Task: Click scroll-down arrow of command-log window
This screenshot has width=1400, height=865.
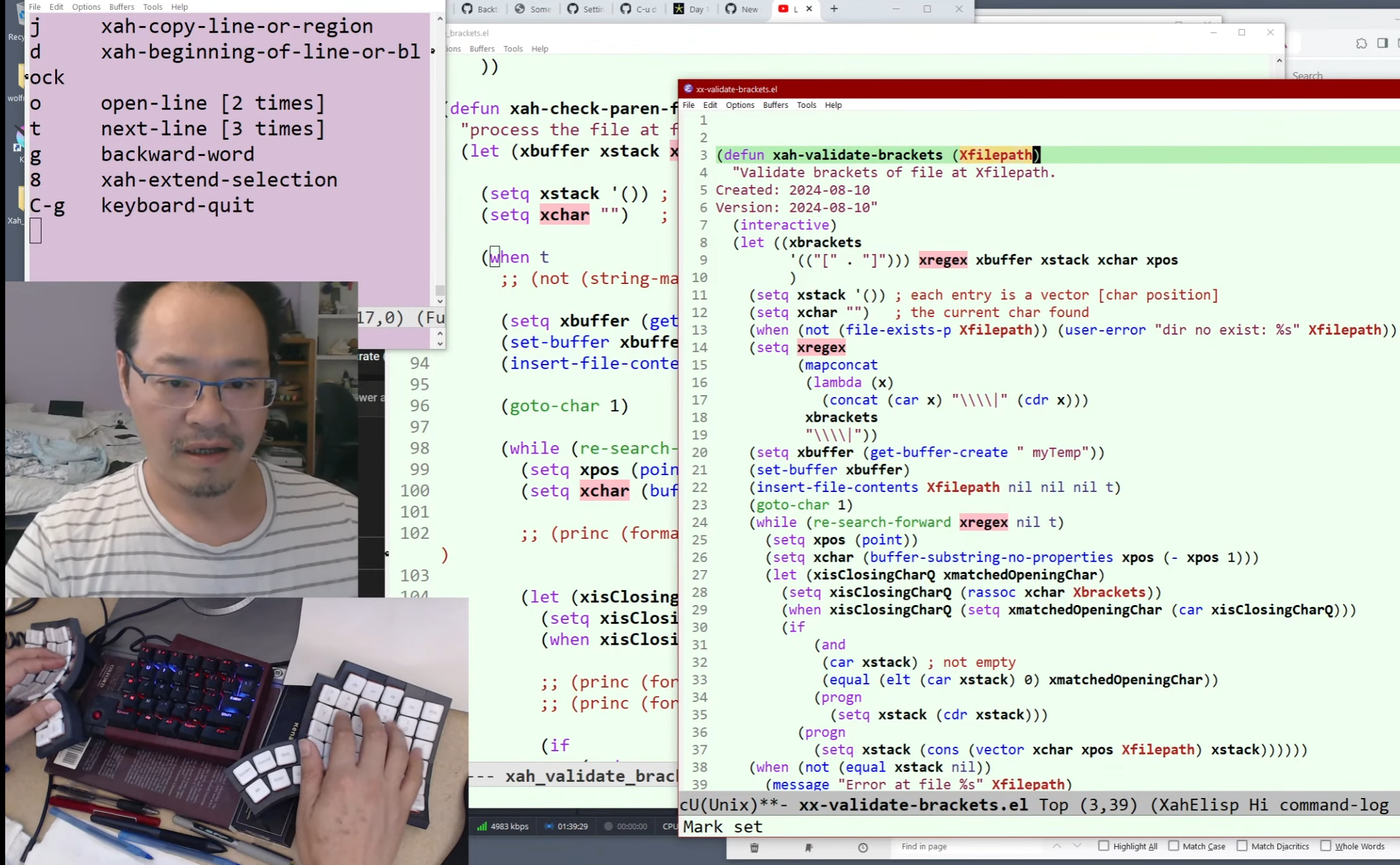Action: 440,301
